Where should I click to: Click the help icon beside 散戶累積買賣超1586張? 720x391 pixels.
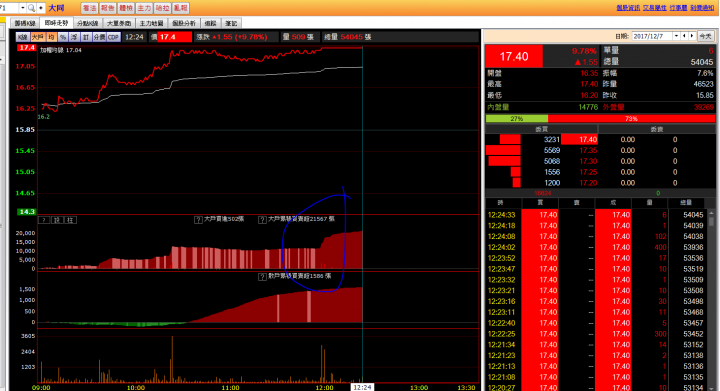[x=262, y=277]
